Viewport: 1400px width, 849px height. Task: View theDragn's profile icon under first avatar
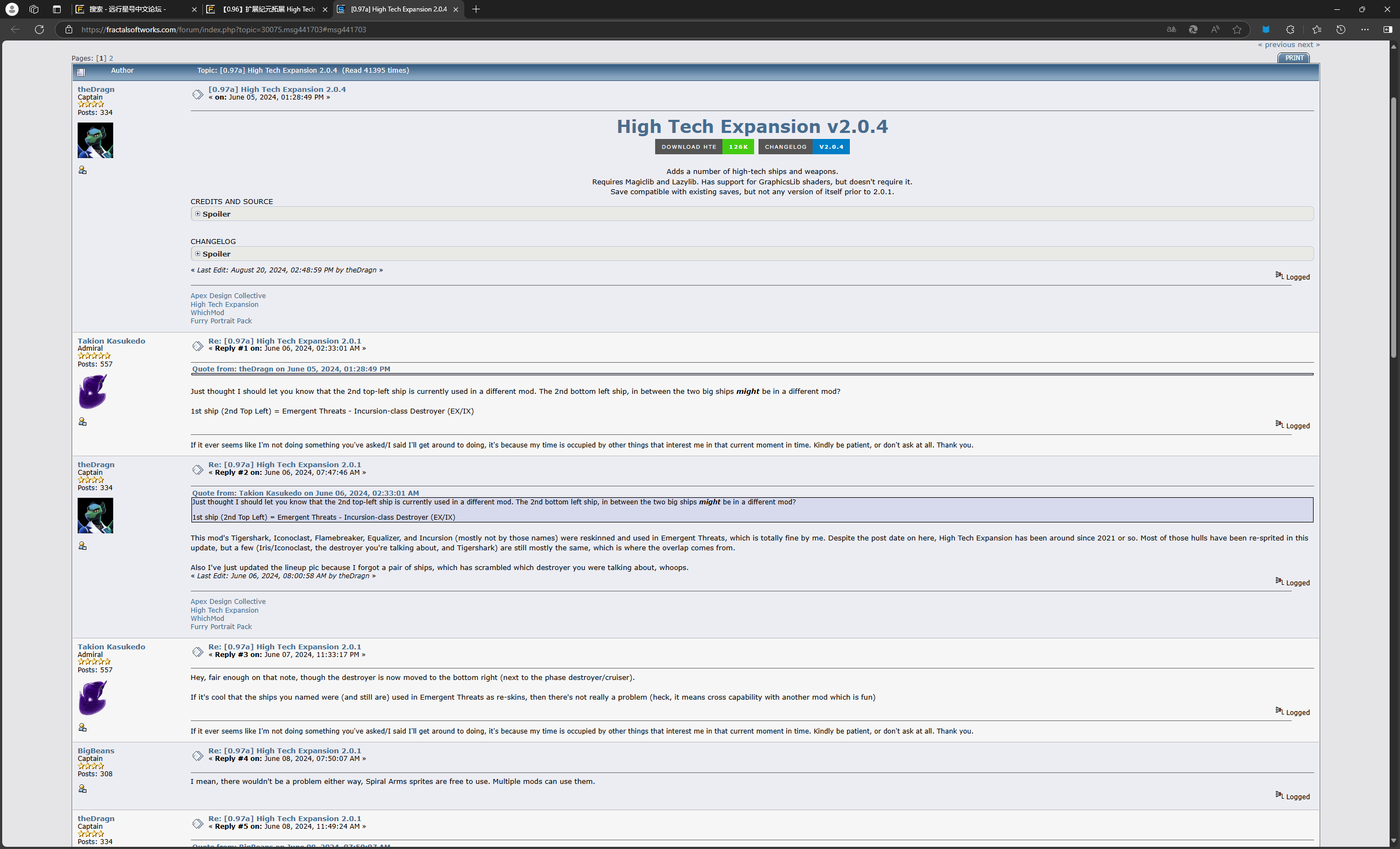pos(83,170)
